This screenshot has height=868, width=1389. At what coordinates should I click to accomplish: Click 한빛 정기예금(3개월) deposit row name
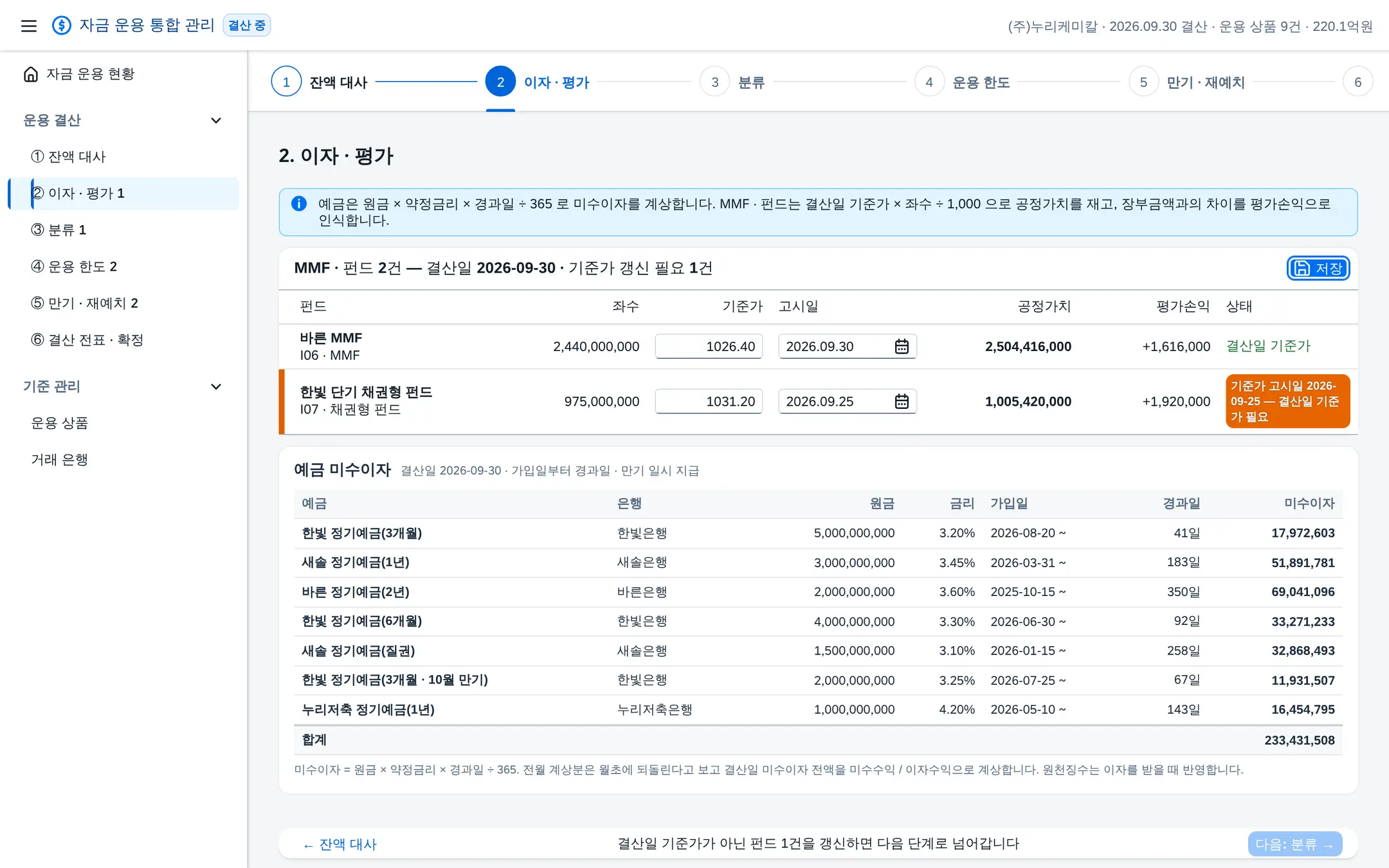coord(362,533)
